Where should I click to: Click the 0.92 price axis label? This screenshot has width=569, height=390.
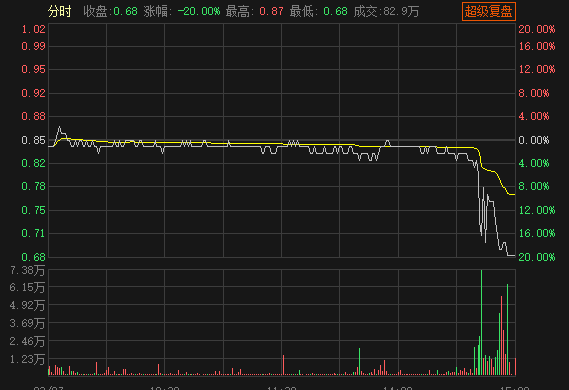pyautogui.click(x=33, y=93)
